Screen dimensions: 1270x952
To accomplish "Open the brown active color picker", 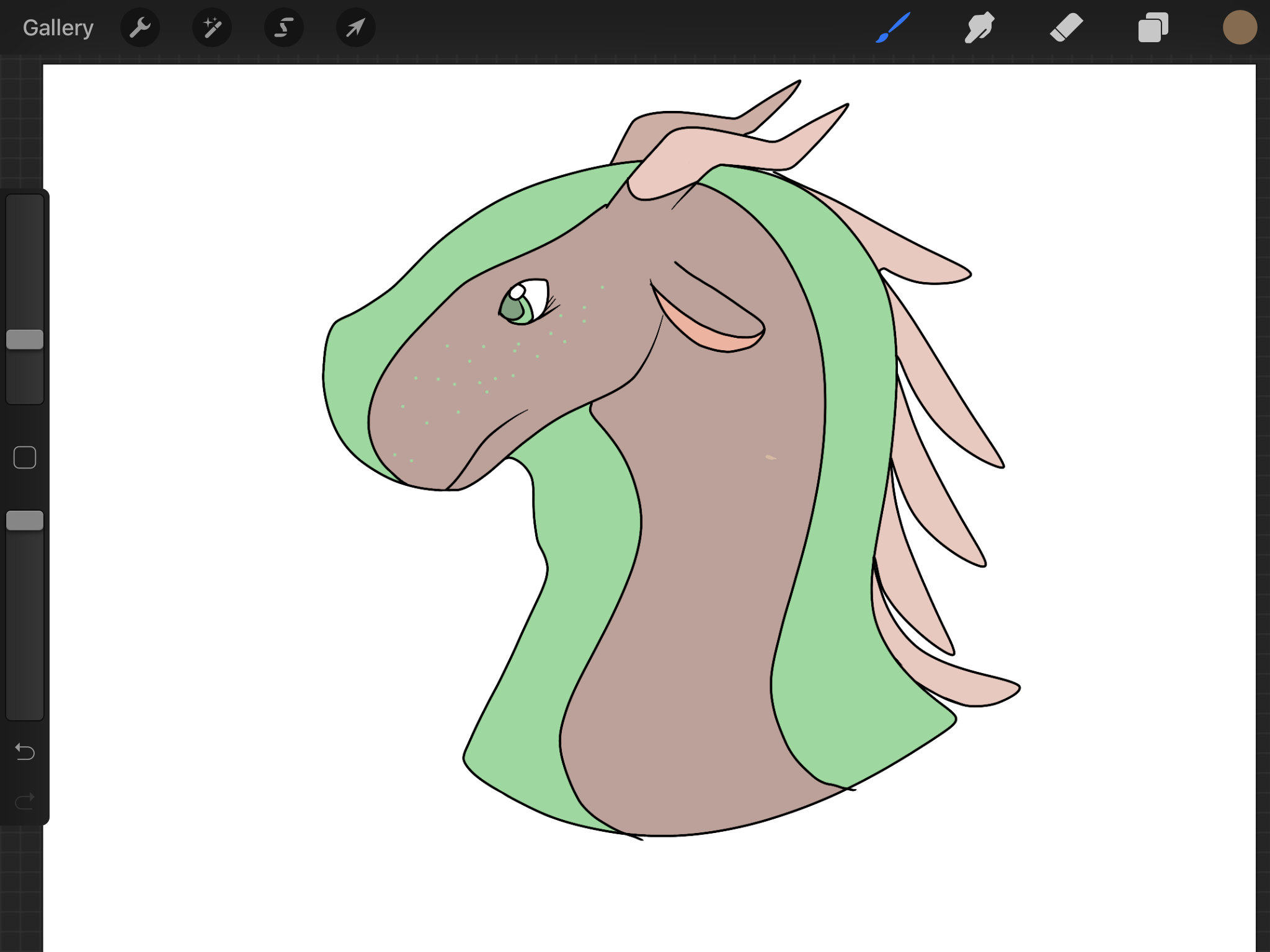I will (x=1239, y=28).
